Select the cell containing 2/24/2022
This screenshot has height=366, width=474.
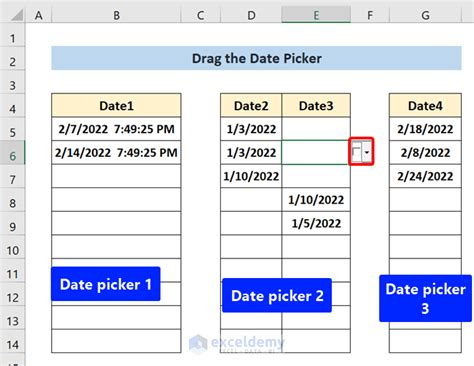(x=425, y=176)
